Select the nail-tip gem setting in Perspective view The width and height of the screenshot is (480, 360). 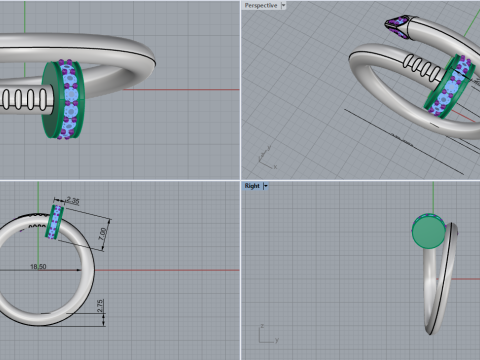[397, 27]
